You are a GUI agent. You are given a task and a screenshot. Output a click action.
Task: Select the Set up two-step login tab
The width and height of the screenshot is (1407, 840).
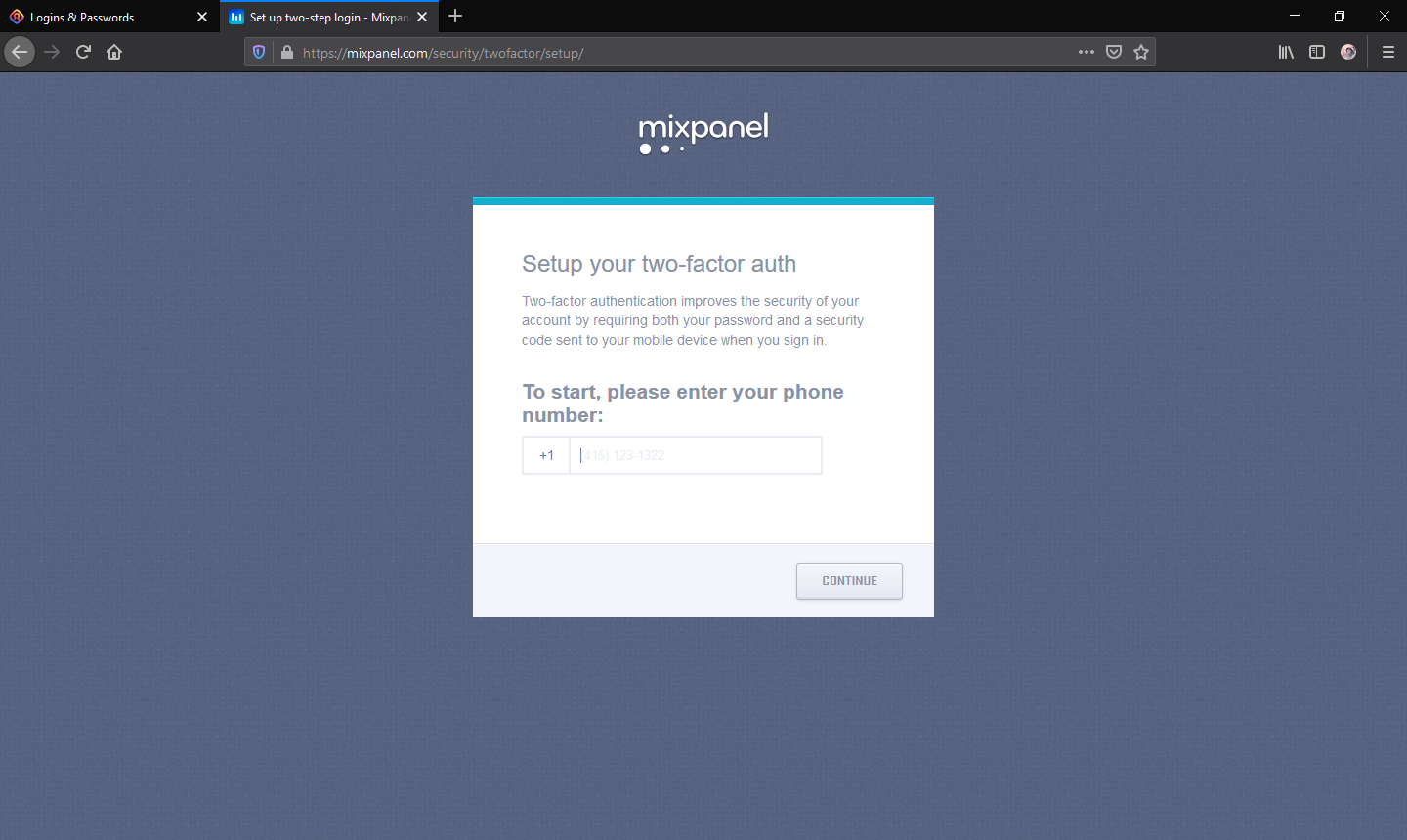click(x=319, y=17)
